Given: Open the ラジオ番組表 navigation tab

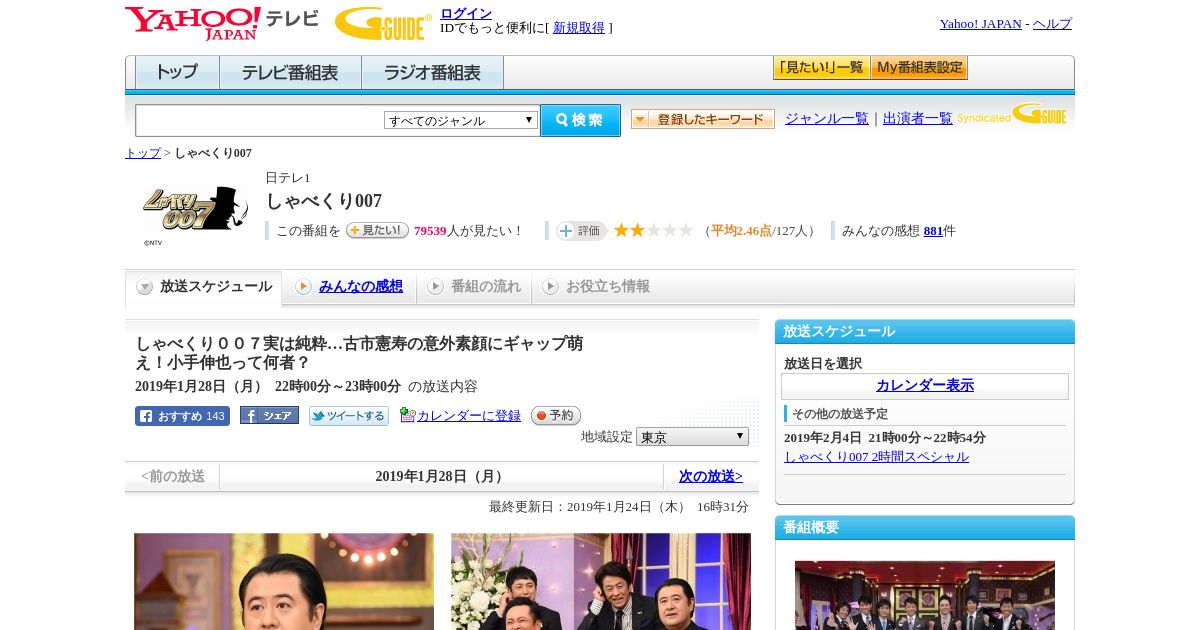Looking at the screenshot, I should (x=432, y=73).
